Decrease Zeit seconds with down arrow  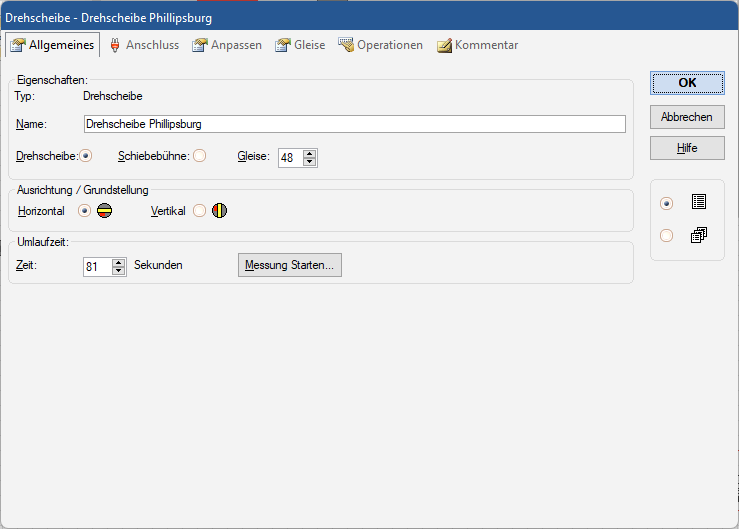[119, 271]
